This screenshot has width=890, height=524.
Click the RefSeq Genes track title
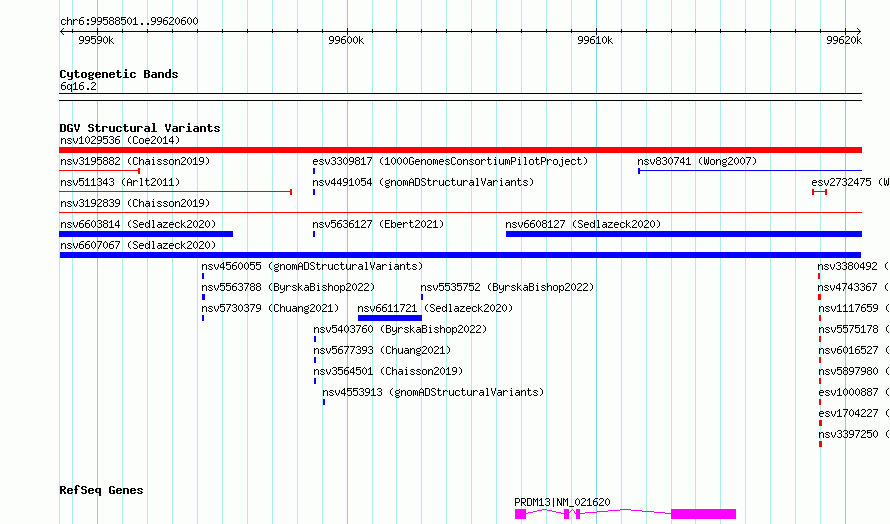pos(101,491)
